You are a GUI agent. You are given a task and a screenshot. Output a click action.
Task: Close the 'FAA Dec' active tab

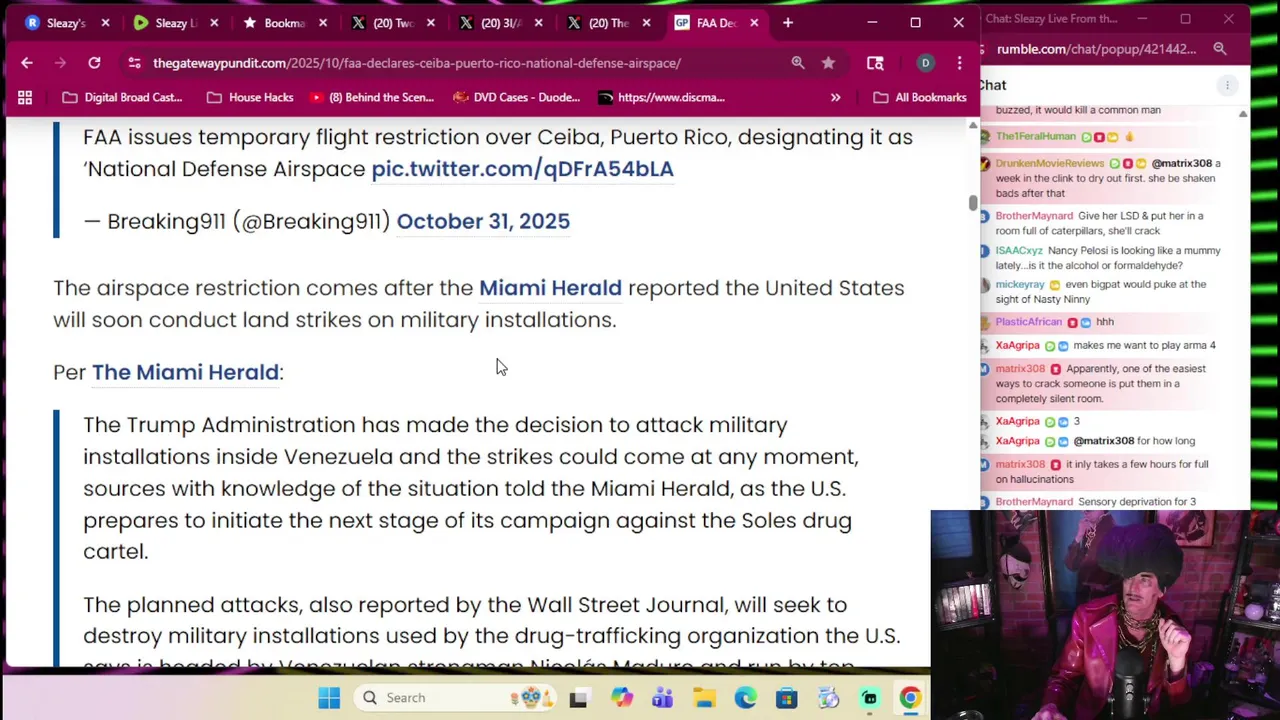[x=754, y=22]
